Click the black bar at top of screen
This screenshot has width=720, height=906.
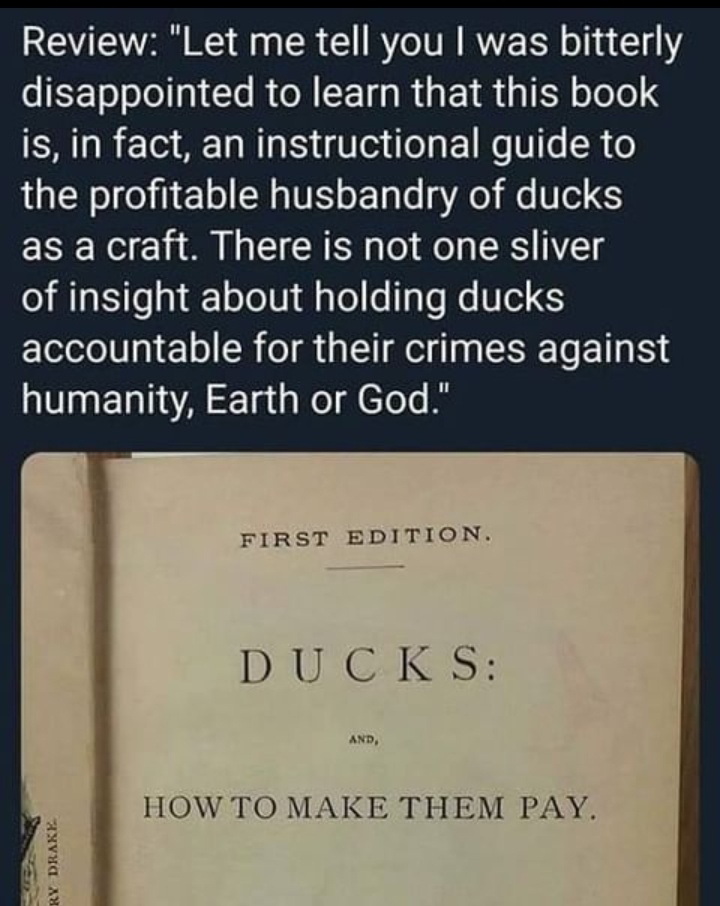tap(360, 5)
